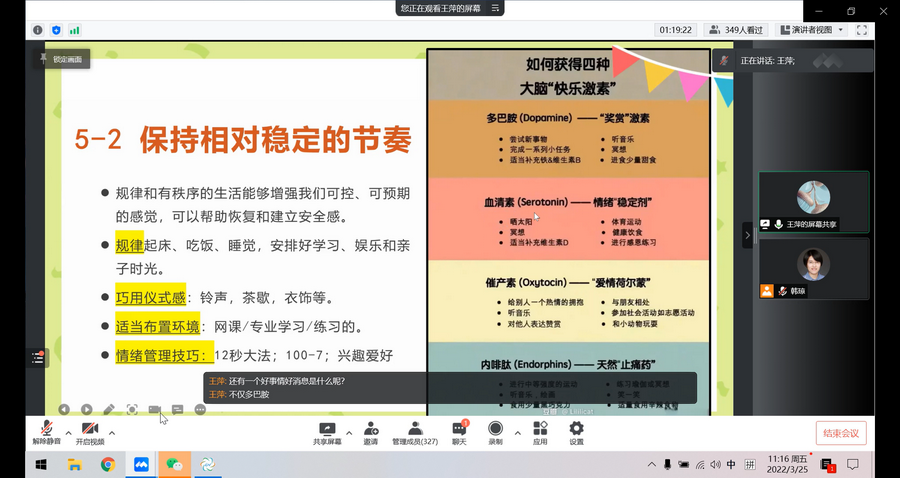Switch to Tencent Meeting taskbar icon
The width and height of the screenshot is (900, 478).
coord(141,464)
